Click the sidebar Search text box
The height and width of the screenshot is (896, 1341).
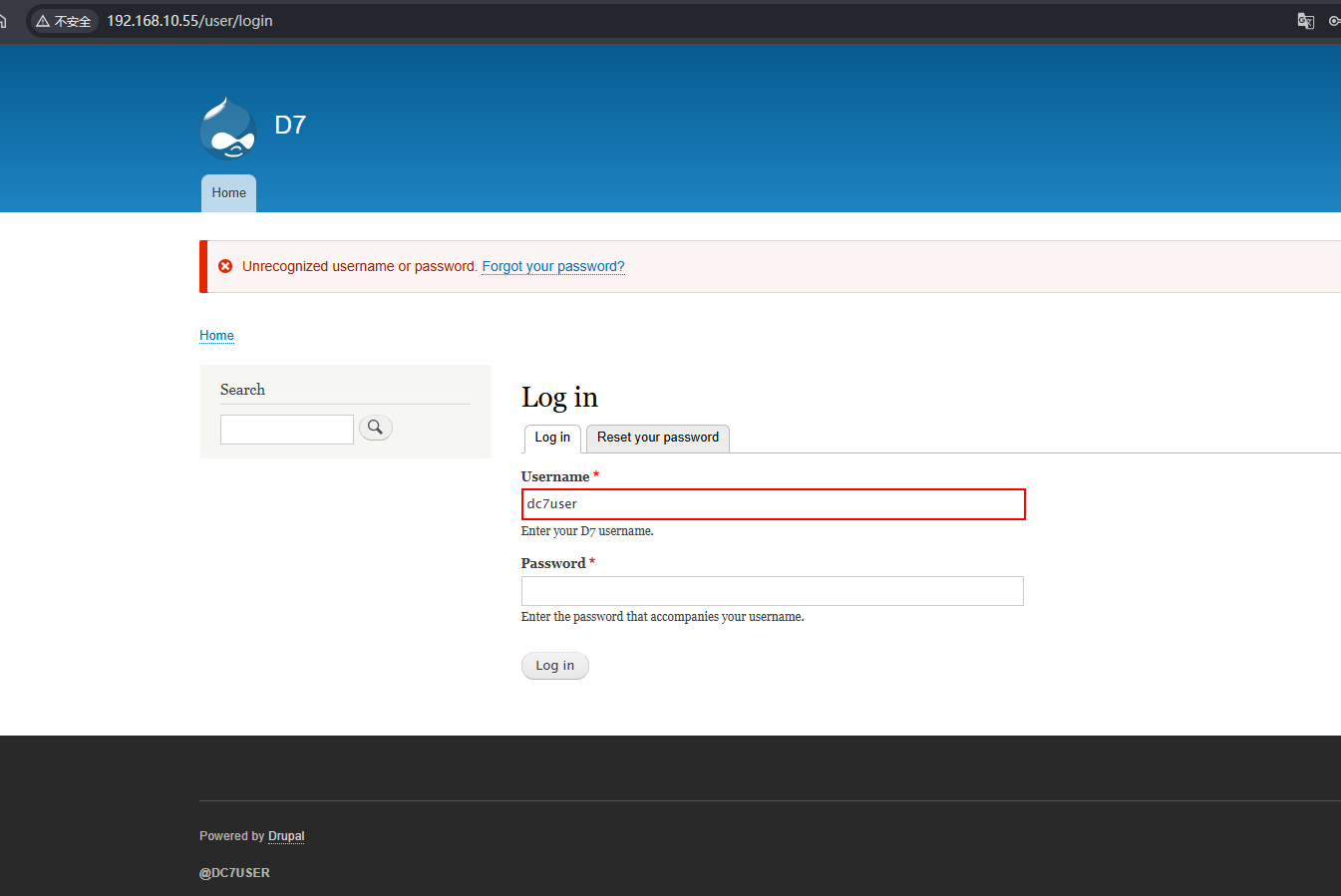[x=287, y=430]
